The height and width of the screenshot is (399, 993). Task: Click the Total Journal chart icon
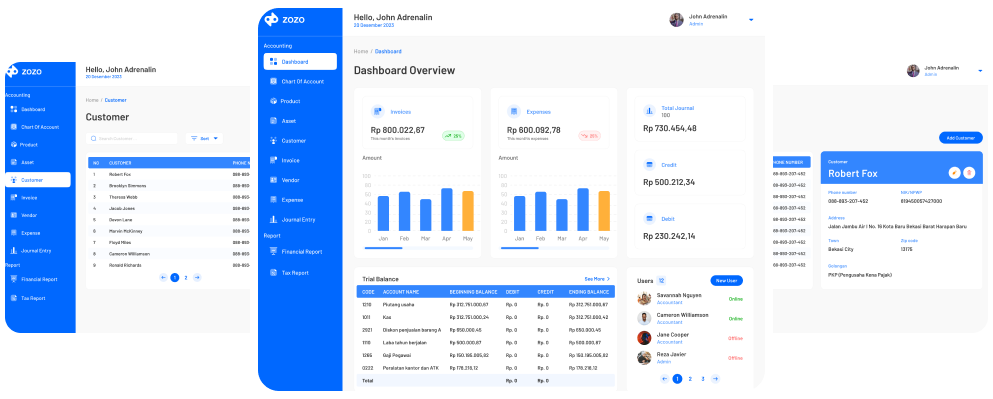coord(649,111)
